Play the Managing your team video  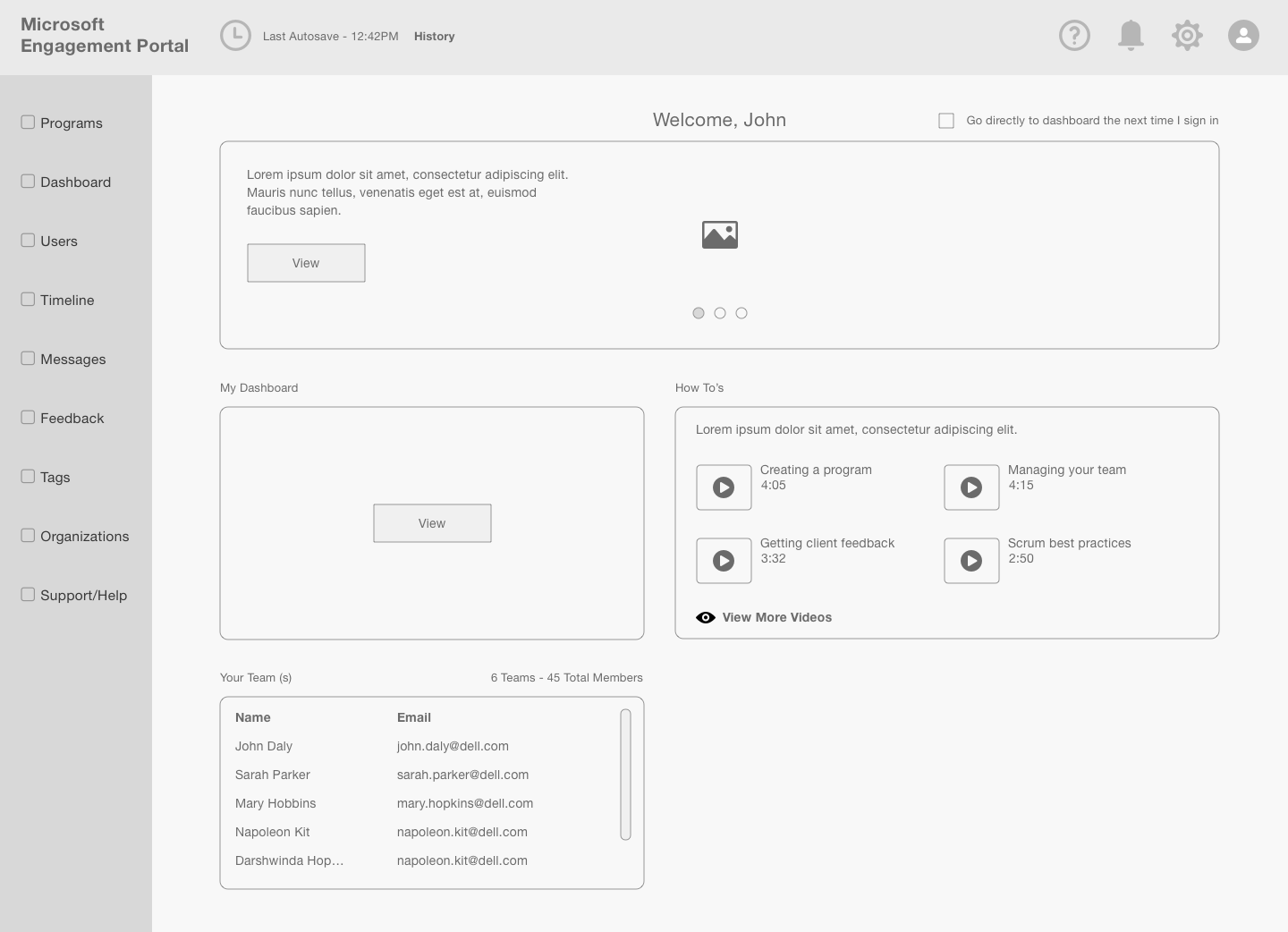971,487
